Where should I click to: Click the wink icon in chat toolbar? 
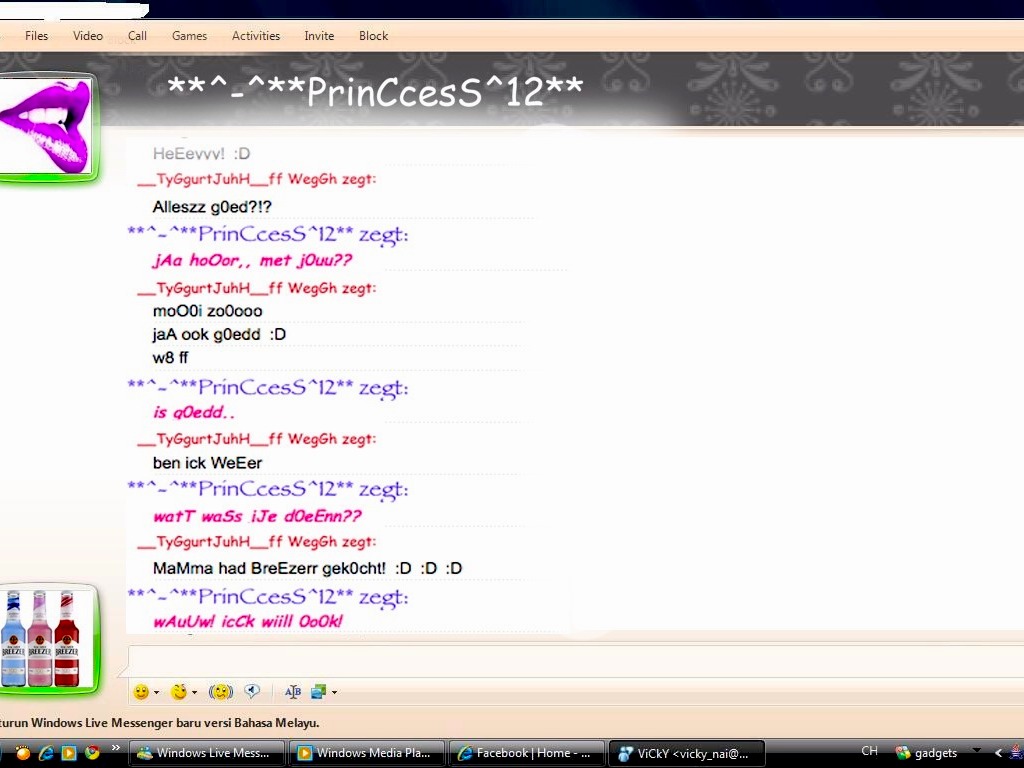pyautogui.click(x=179, y=692)
